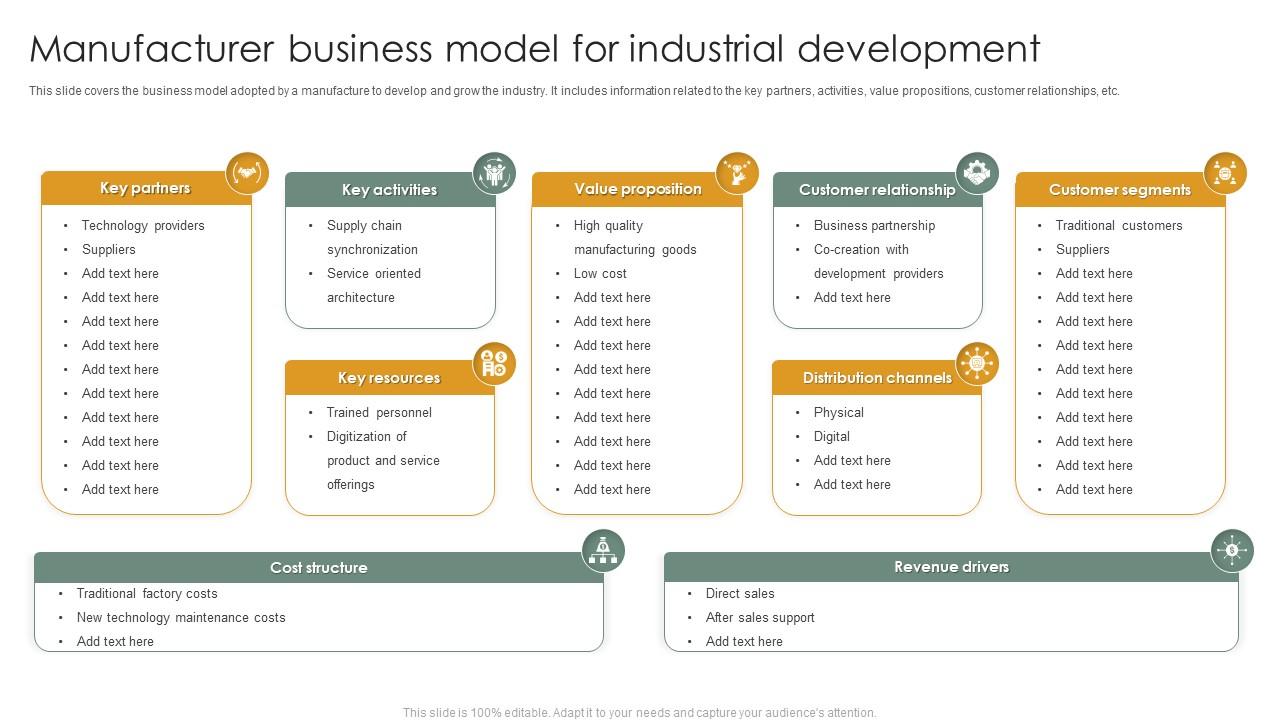Select the 'Technology providers' bullet text
Screen dimensions: 1280x720
pyautogui.click(x=143, y=226)
